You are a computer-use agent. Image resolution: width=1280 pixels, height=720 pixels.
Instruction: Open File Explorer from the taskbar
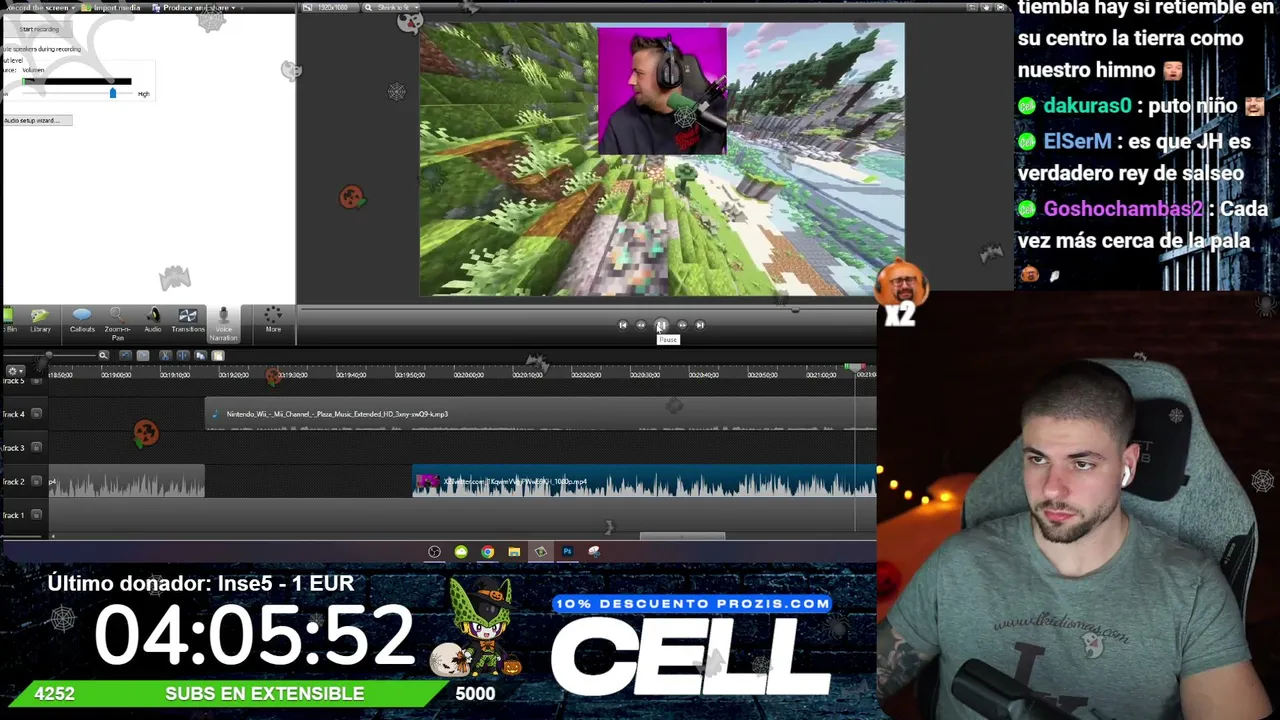click(514, 552)
